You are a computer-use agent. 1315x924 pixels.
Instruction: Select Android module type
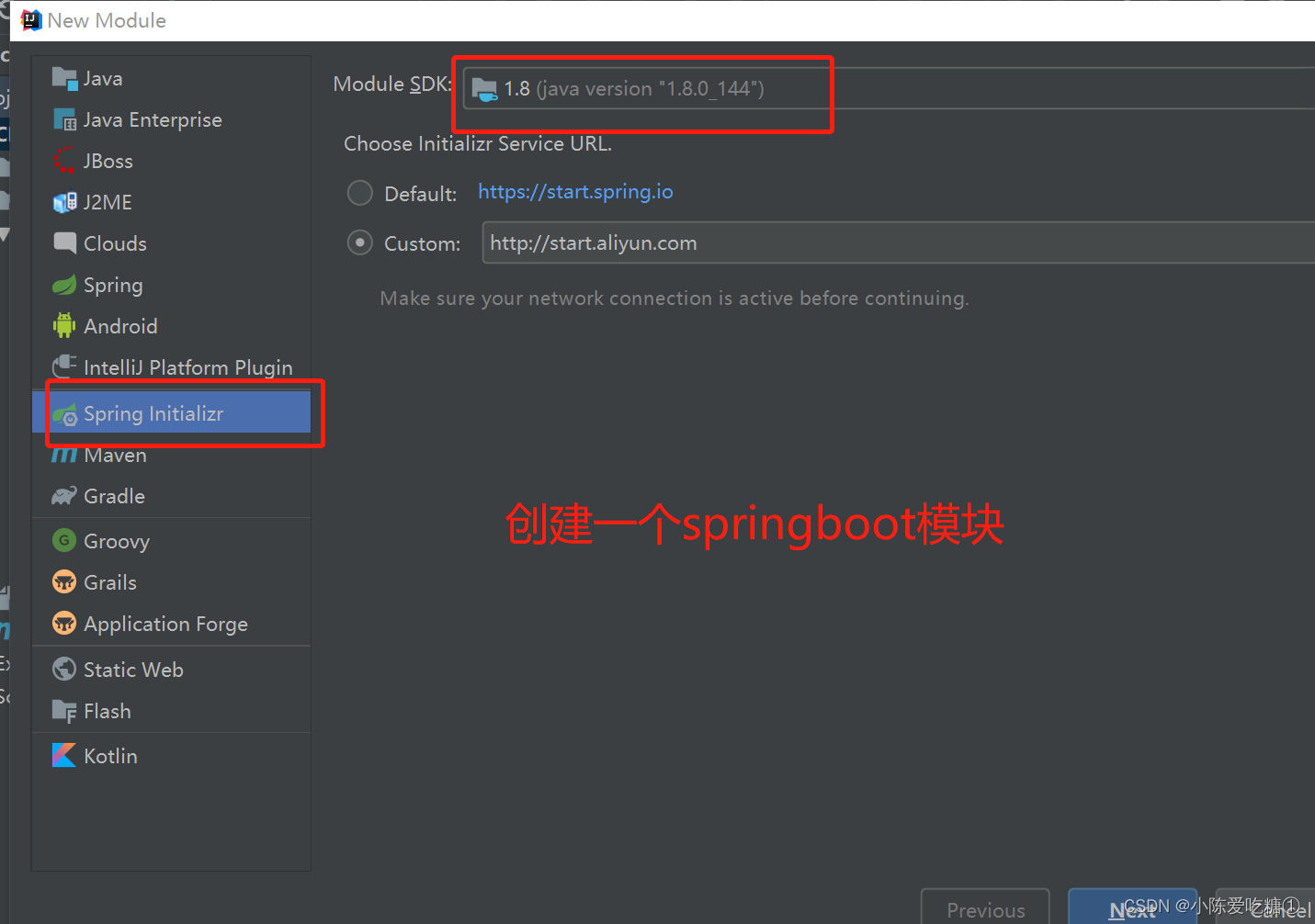click(x=172, y=326)
